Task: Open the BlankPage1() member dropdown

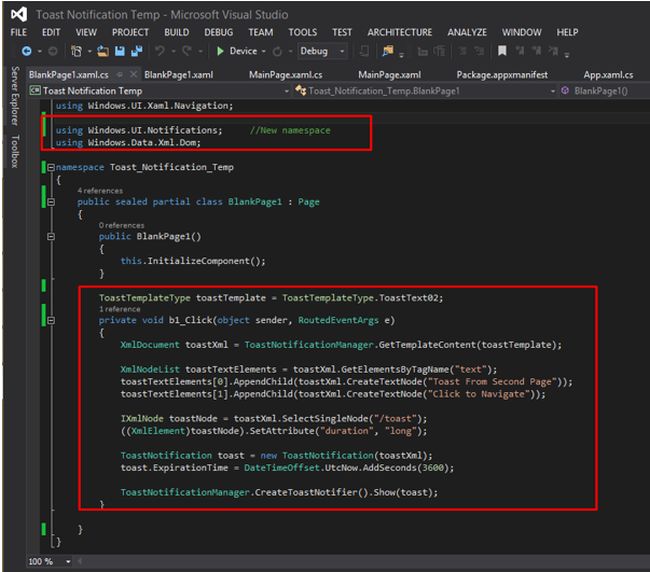Action: coord(604,91)
